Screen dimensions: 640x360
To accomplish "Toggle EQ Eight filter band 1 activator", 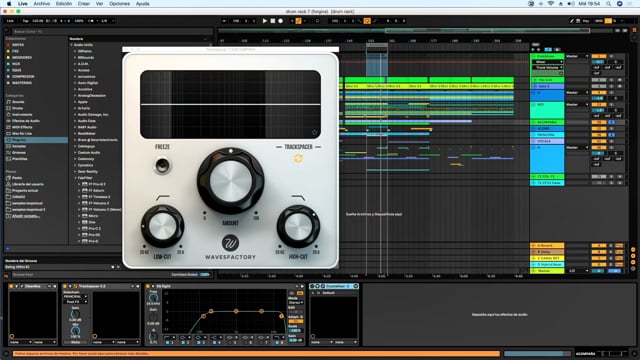I will [x=167, y=342].
